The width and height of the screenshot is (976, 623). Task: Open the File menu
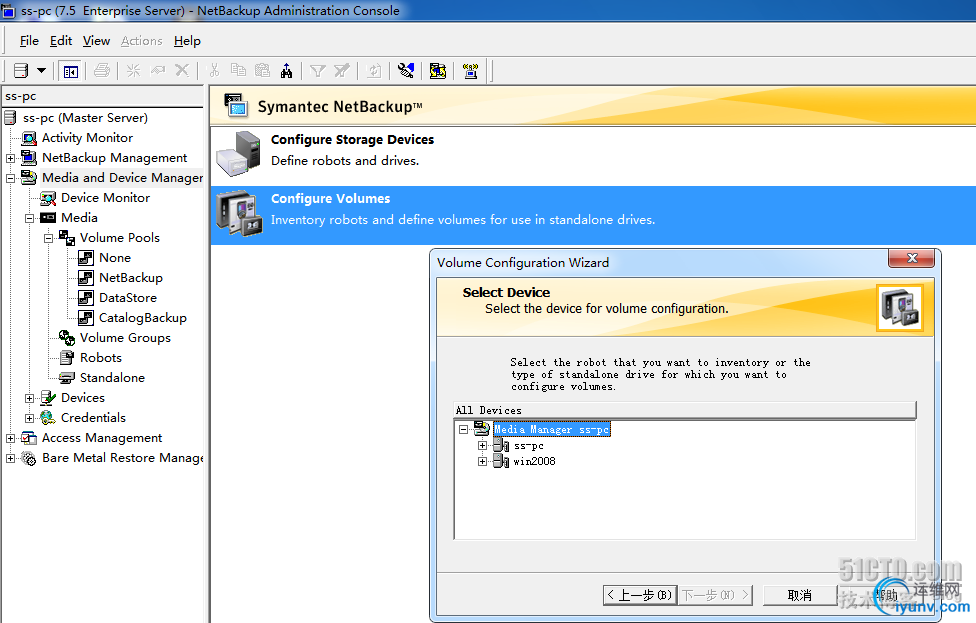[29, 41]
